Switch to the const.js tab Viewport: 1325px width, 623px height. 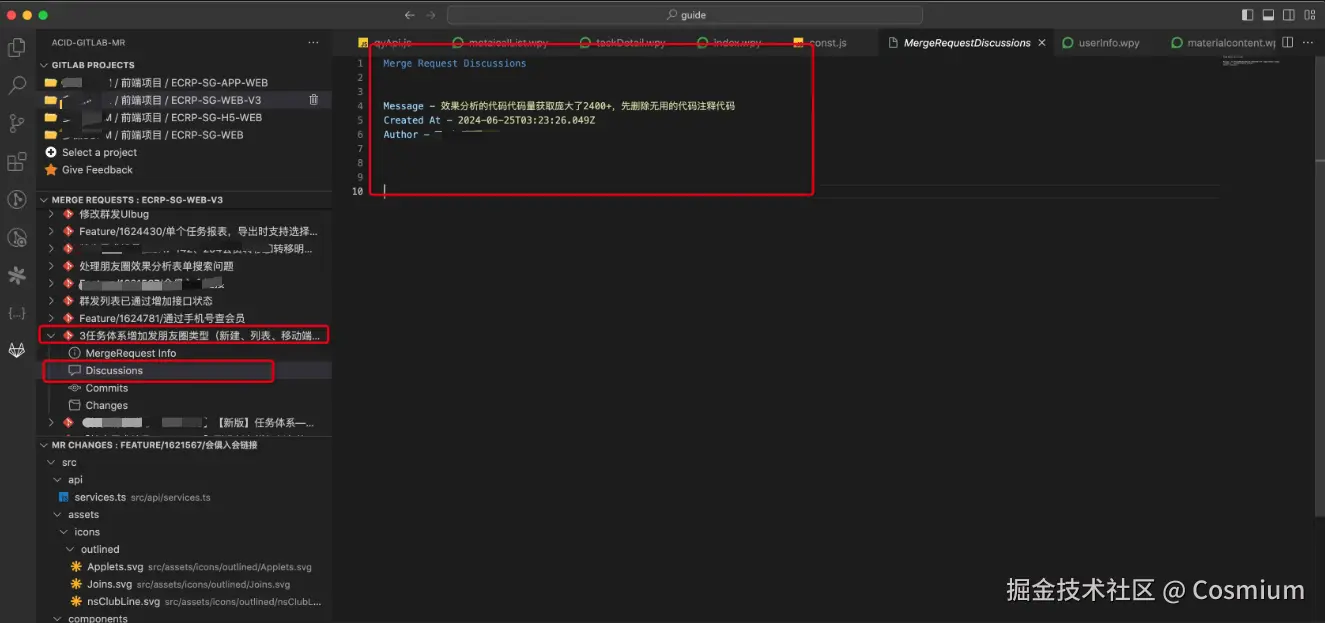(x=828, y=43)
